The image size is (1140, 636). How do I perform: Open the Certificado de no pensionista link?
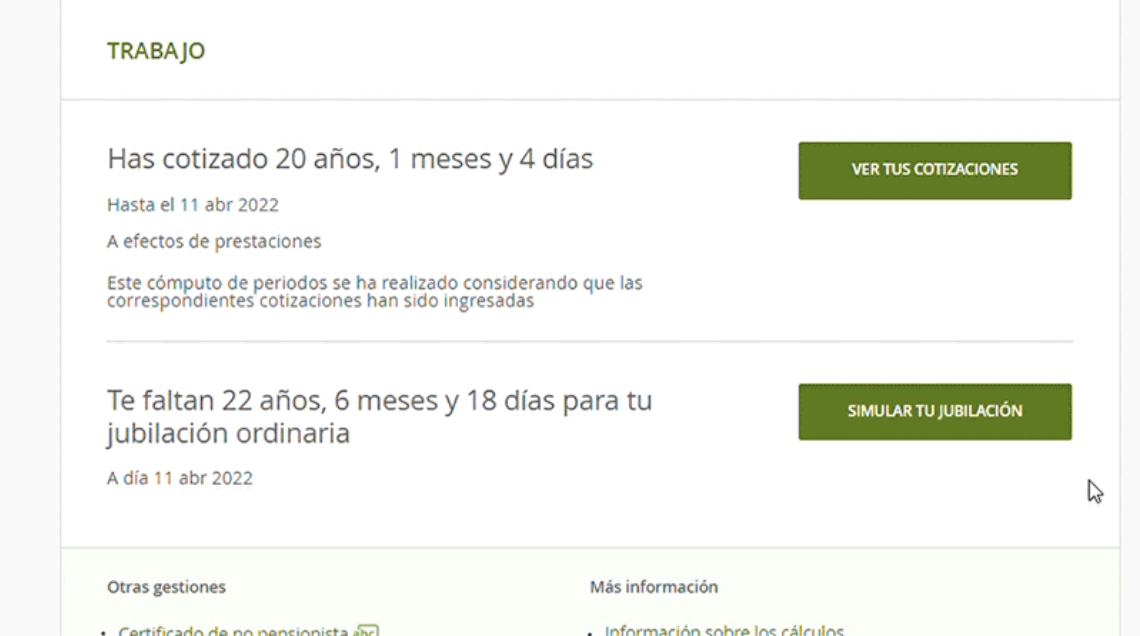pyautogui.click(x=233, y=630)
